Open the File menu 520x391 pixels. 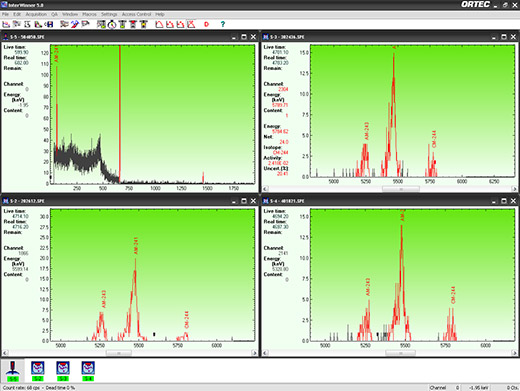[5, 14]
